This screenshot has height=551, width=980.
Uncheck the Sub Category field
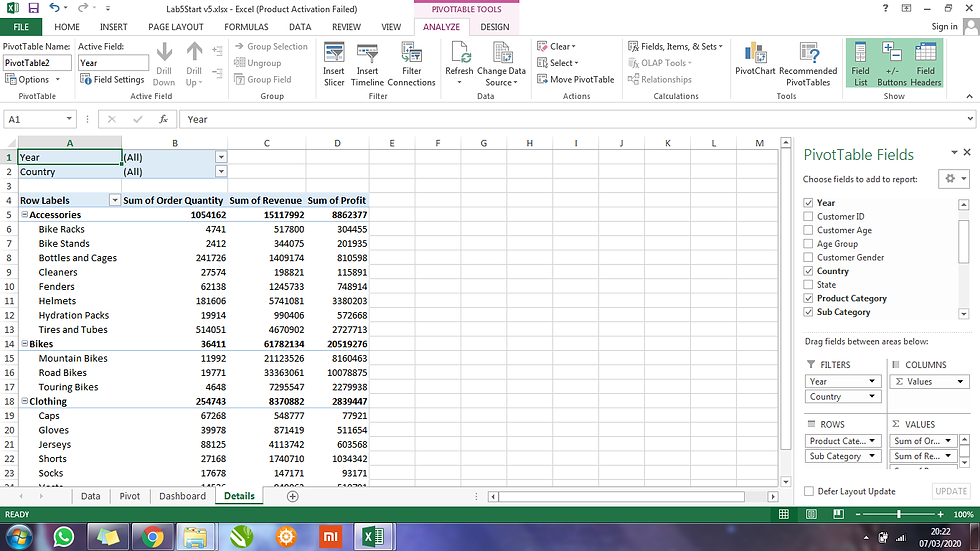[808, 312]
